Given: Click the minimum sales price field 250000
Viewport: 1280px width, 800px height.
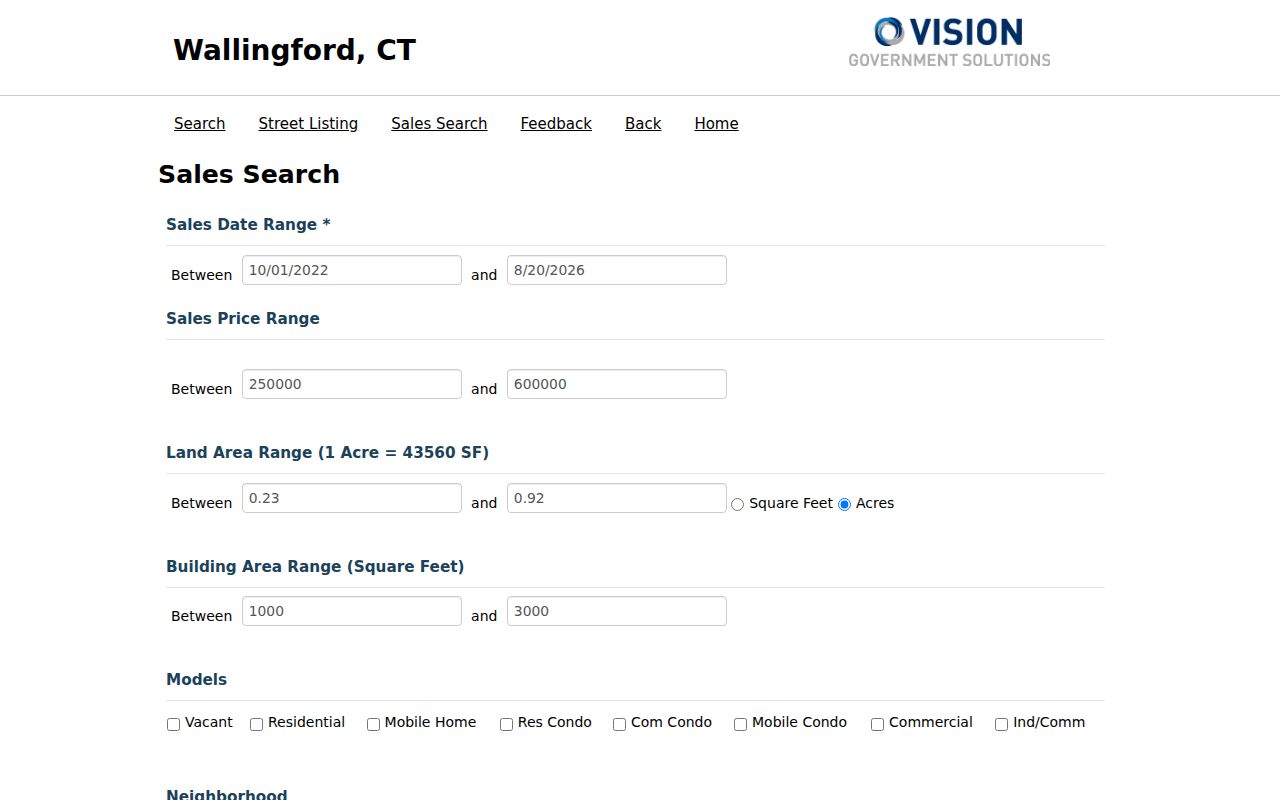Looking at the screenshot, I should click(352, 384).
